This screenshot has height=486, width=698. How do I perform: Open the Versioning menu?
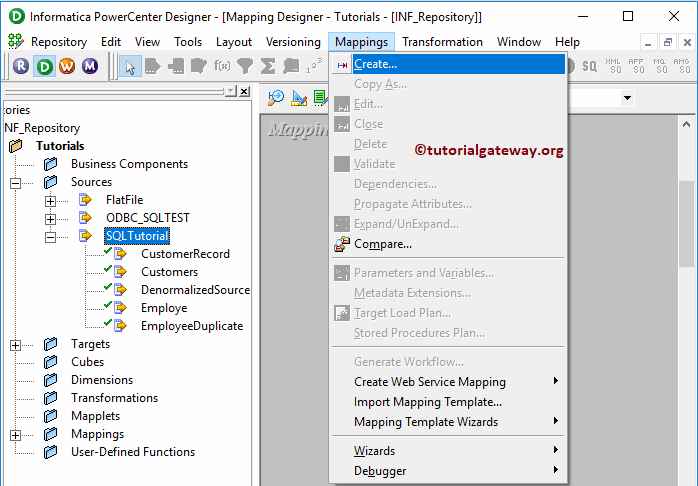pyautogui.click(x=293, y=42)
